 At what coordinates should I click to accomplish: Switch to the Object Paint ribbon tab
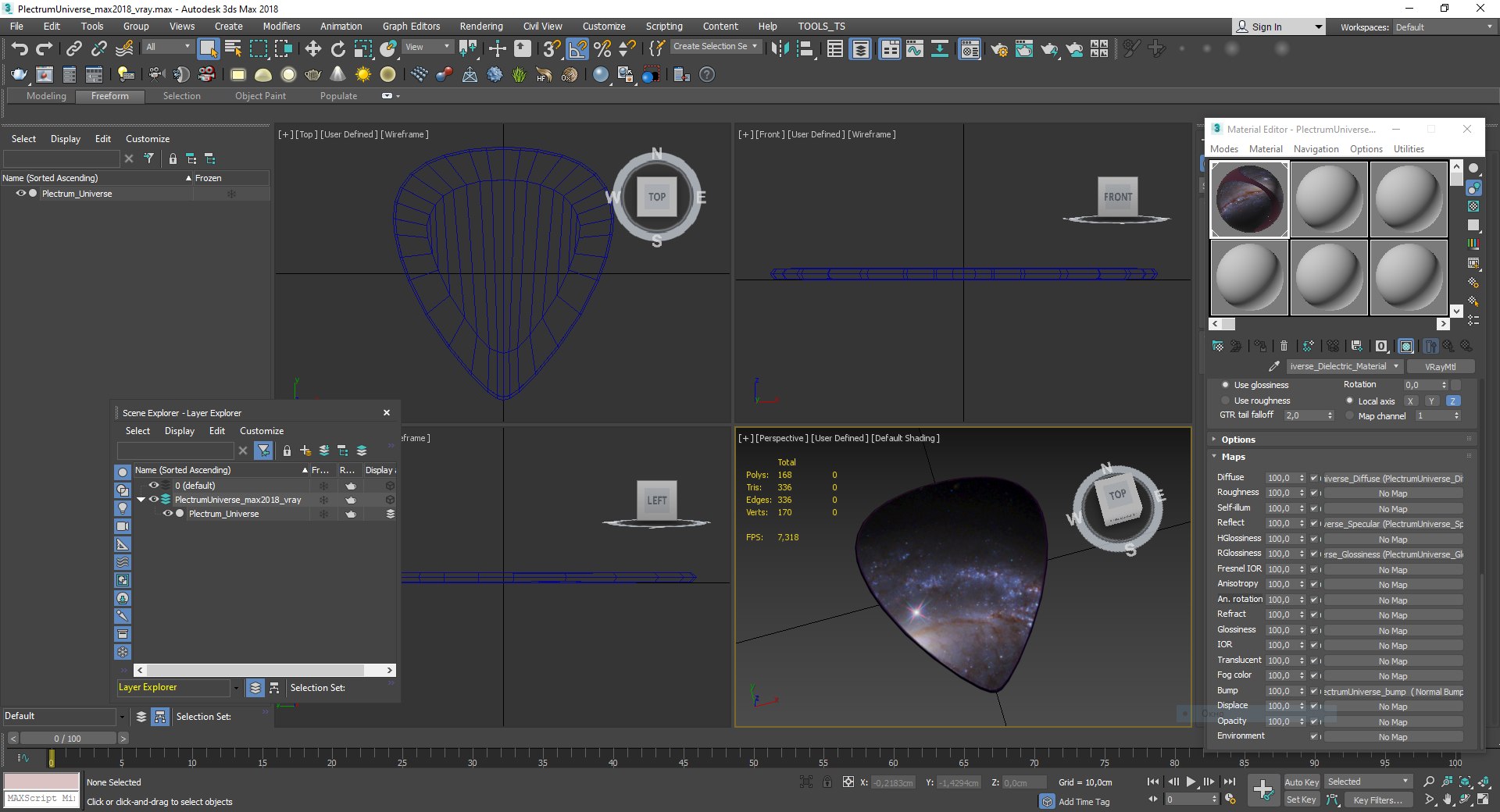[260, 96]
